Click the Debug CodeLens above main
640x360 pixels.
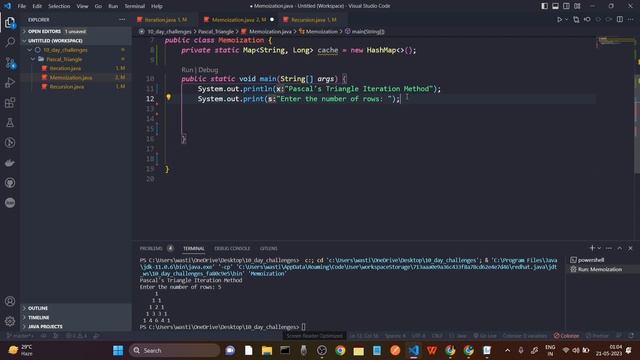tap(208, 70)
